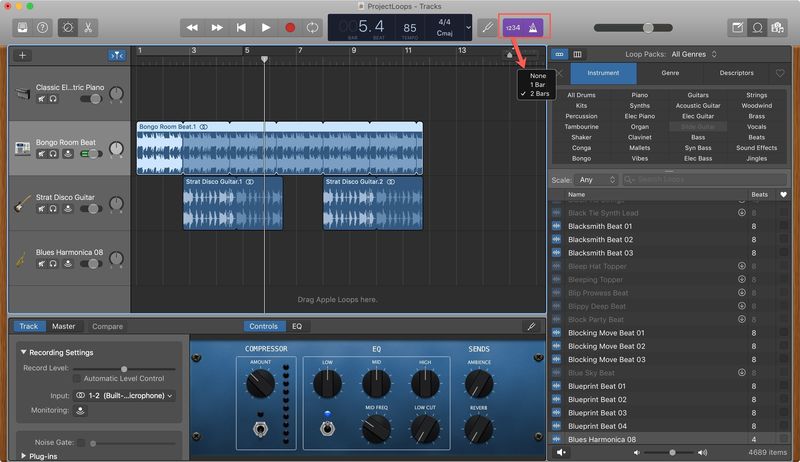Screen dimensions: 800x462
Task: Adjust Strat Disco Guitar volume slider
Action: click(91, 209)
